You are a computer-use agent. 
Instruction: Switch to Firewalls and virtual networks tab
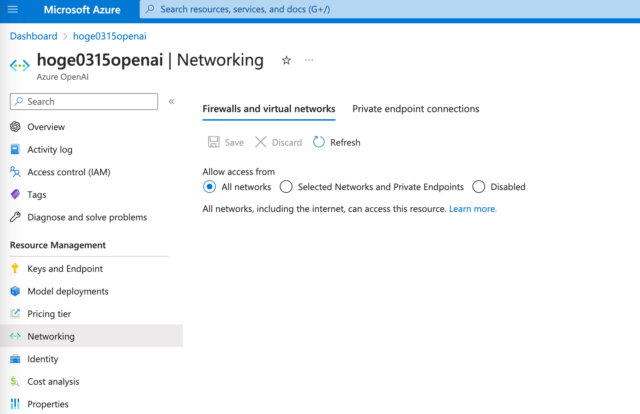click(269, 109)
